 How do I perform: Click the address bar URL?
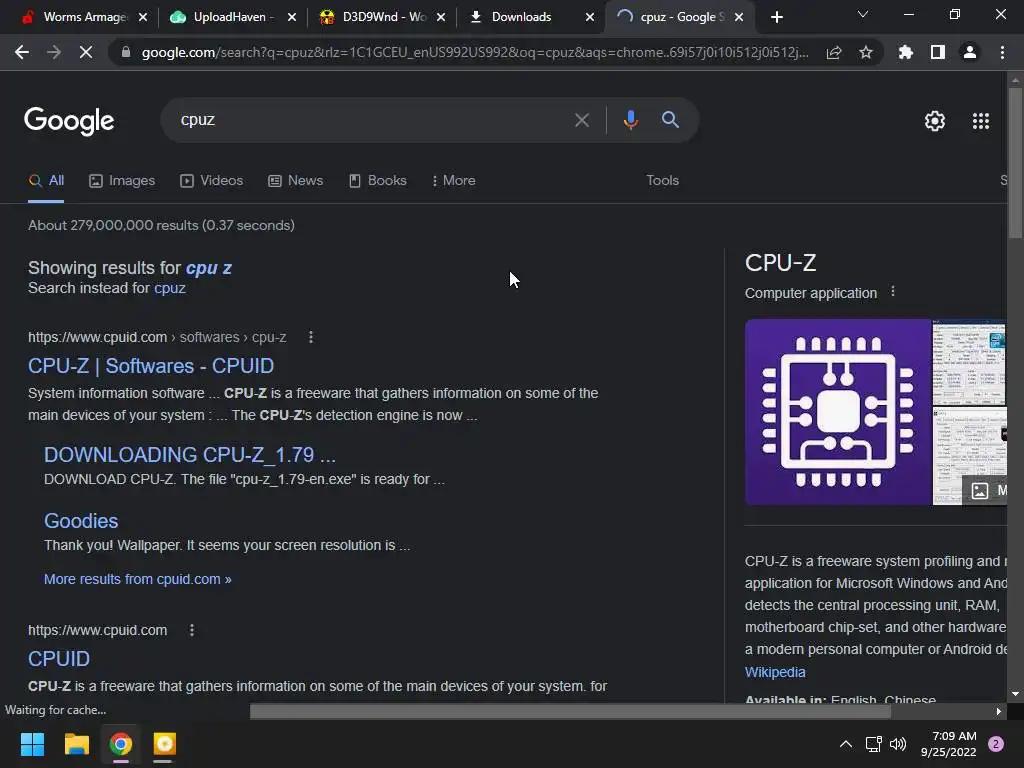click(x=475, y=52)
